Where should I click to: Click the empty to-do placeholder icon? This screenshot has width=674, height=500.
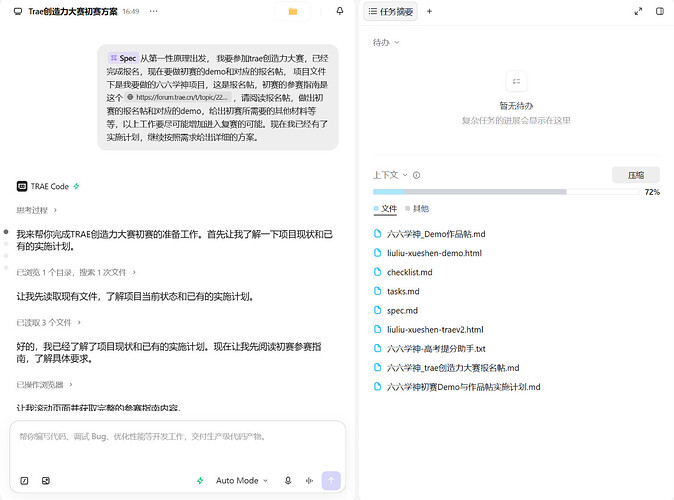click(516, 81)
